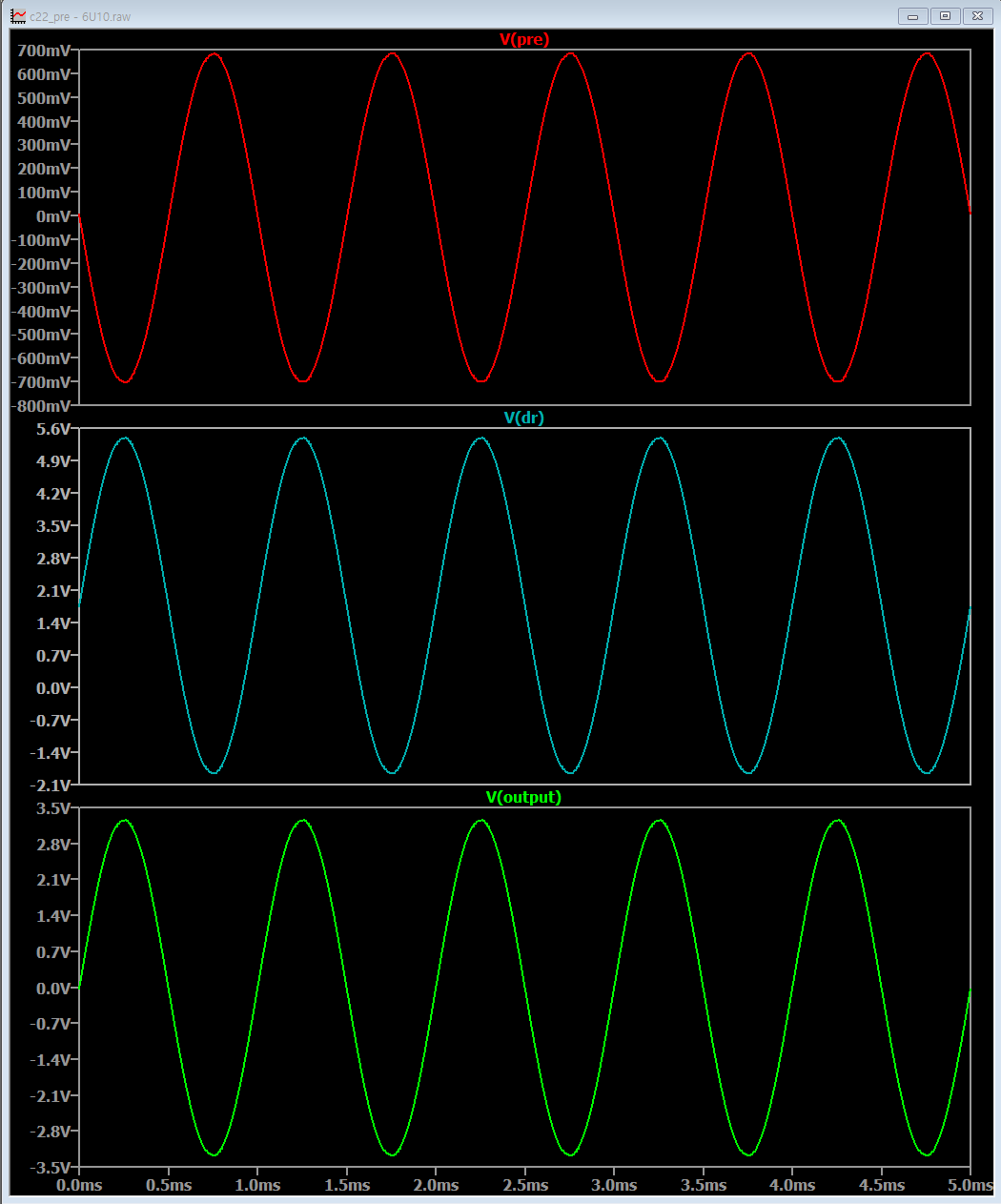Click the c22_pre - 6U10.raw window title
This screenshot has height=1204, width=1001.
click(80, 17)
